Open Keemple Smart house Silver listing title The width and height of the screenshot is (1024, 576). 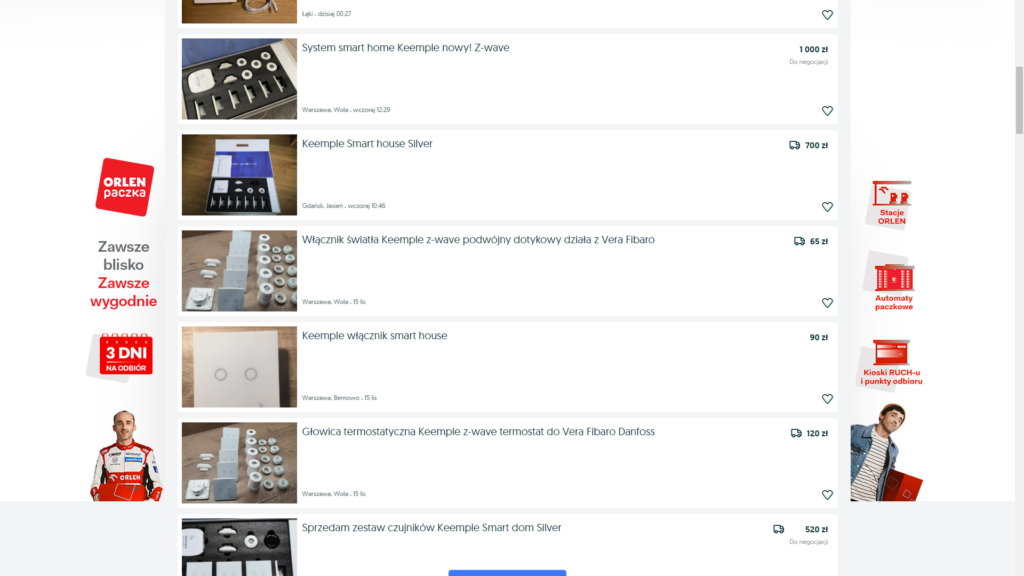point(367,144)
